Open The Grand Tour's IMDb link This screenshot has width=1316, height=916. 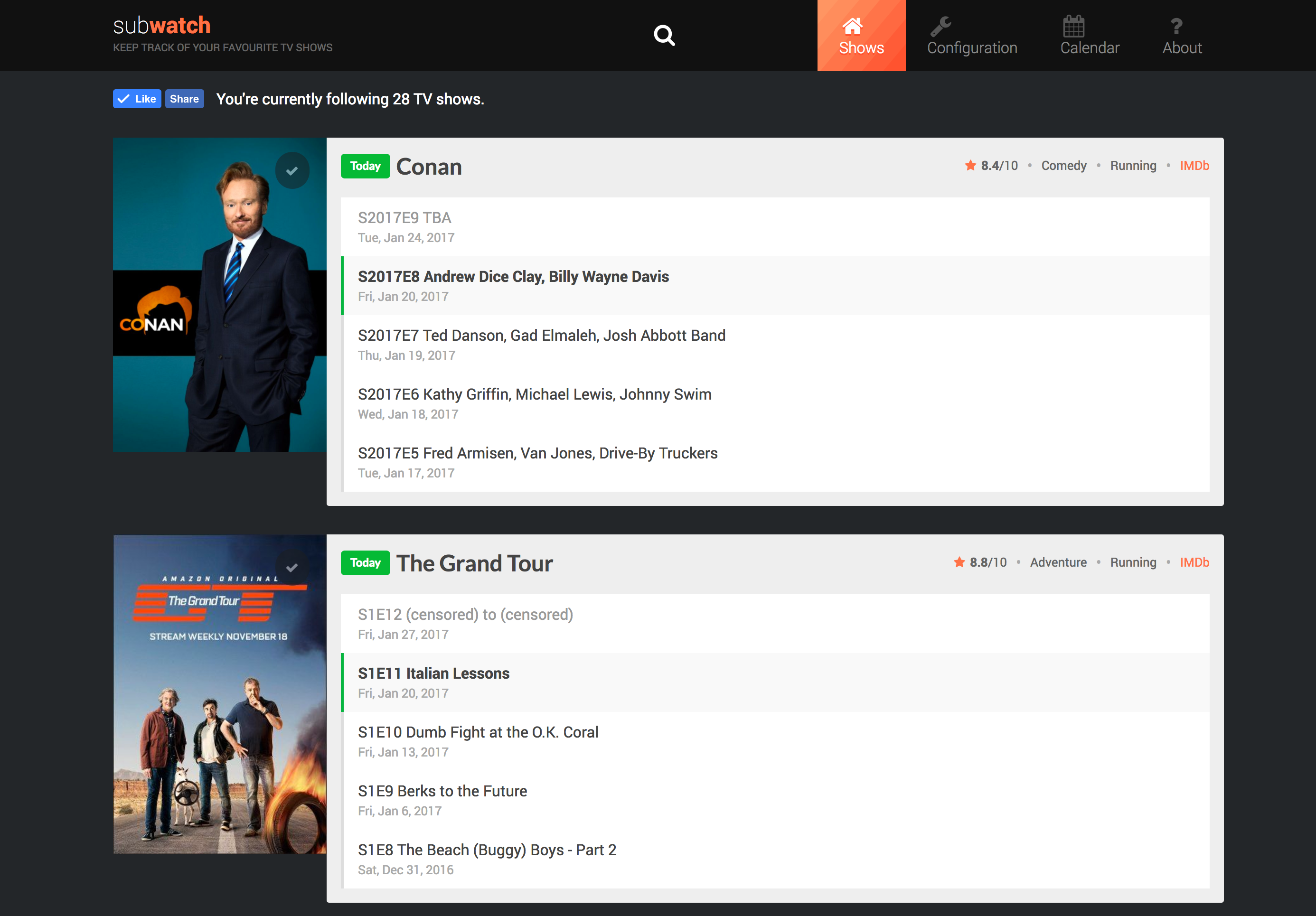click(1194, 562)
